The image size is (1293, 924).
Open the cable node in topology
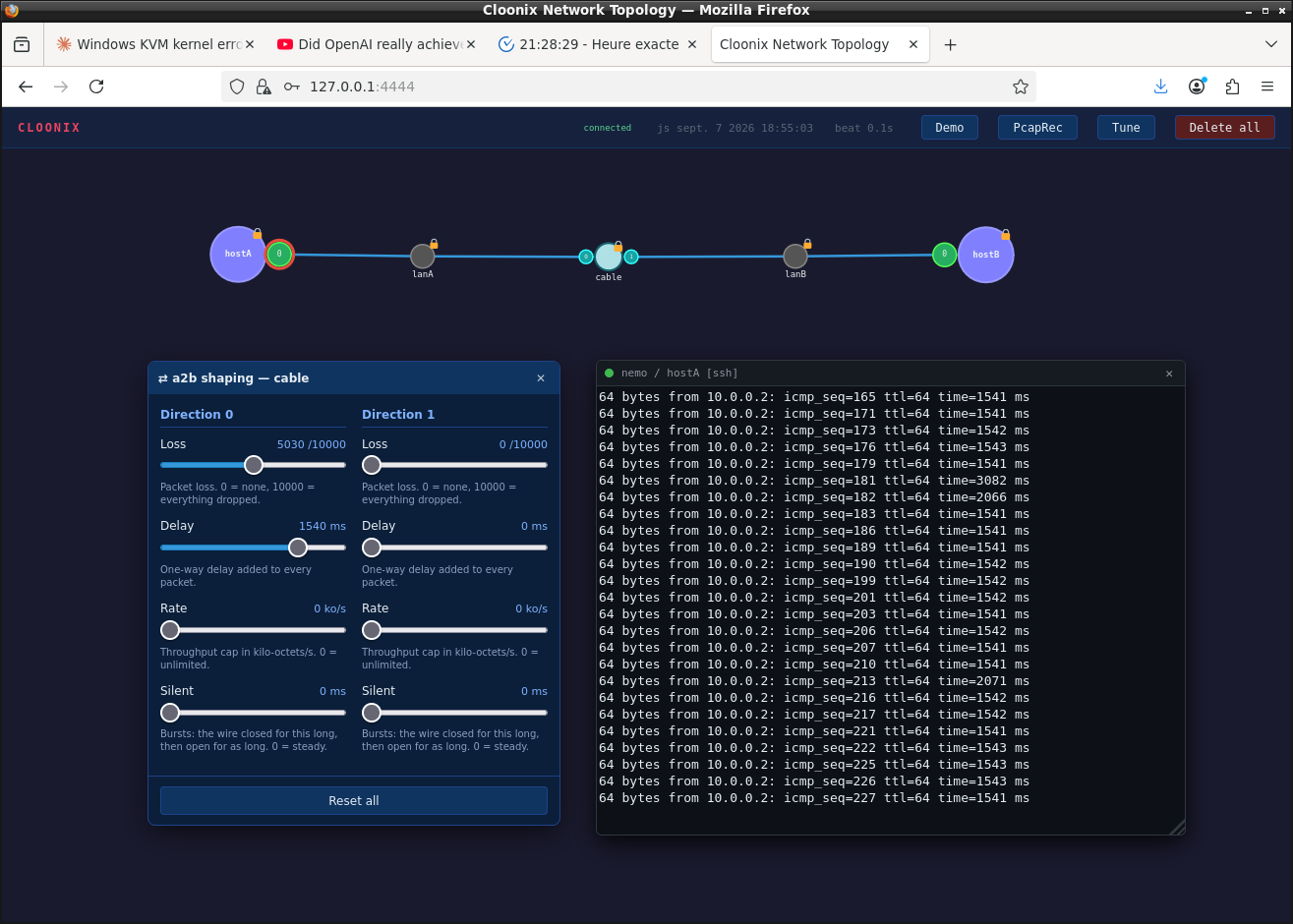click(x=609, y=257)
